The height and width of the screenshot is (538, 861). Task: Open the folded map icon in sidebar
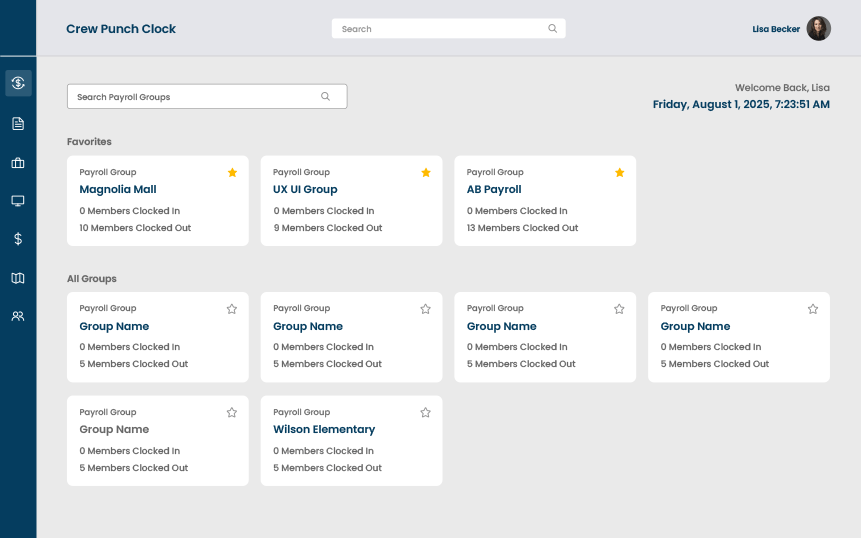pos(18,278)
